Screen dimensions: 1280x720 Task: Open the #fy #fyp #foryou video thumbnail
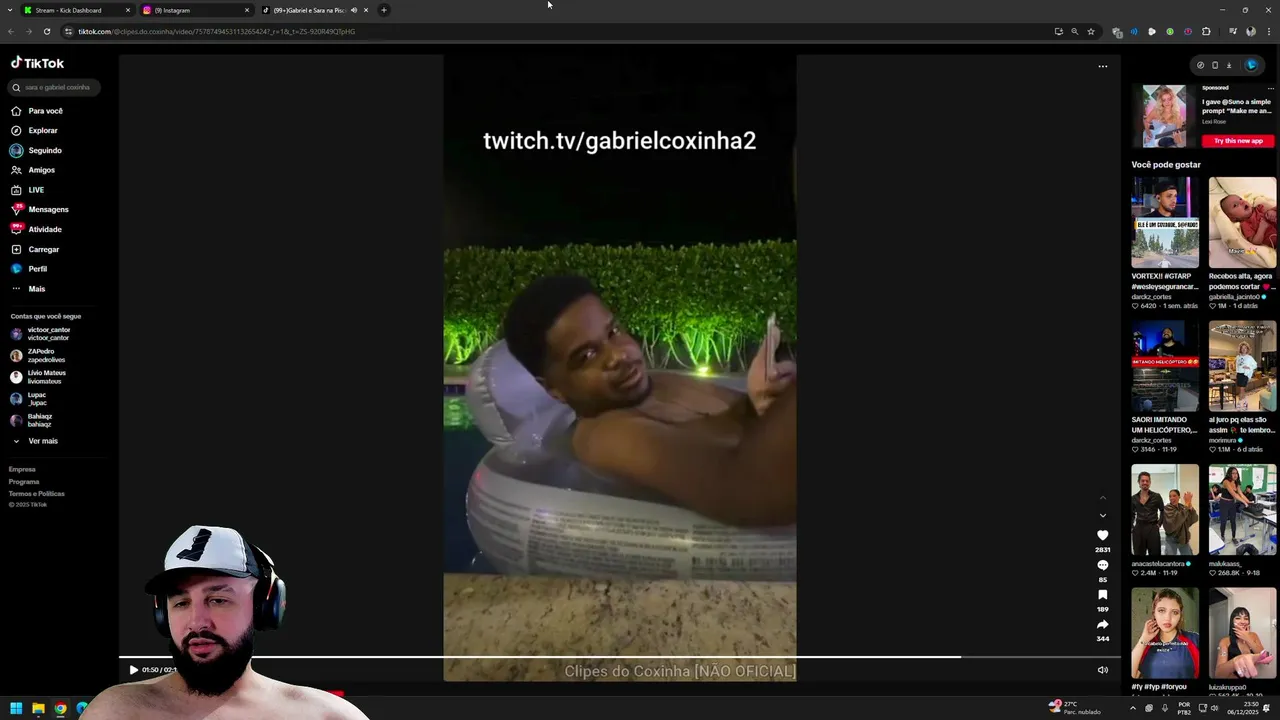pyautogui.click(x=1165, y=633)
